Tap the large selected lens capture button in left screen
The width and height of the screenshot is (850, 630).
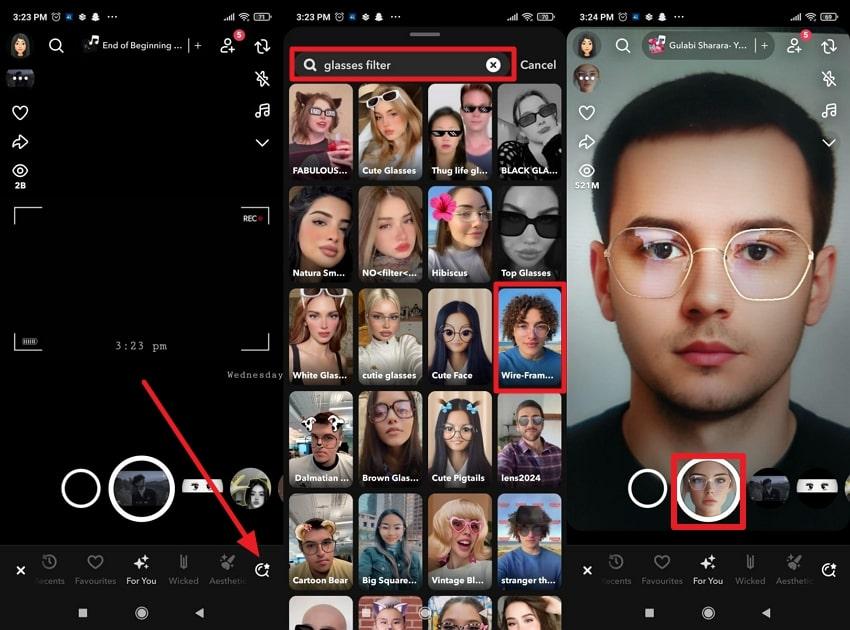[x=141, y=488]
